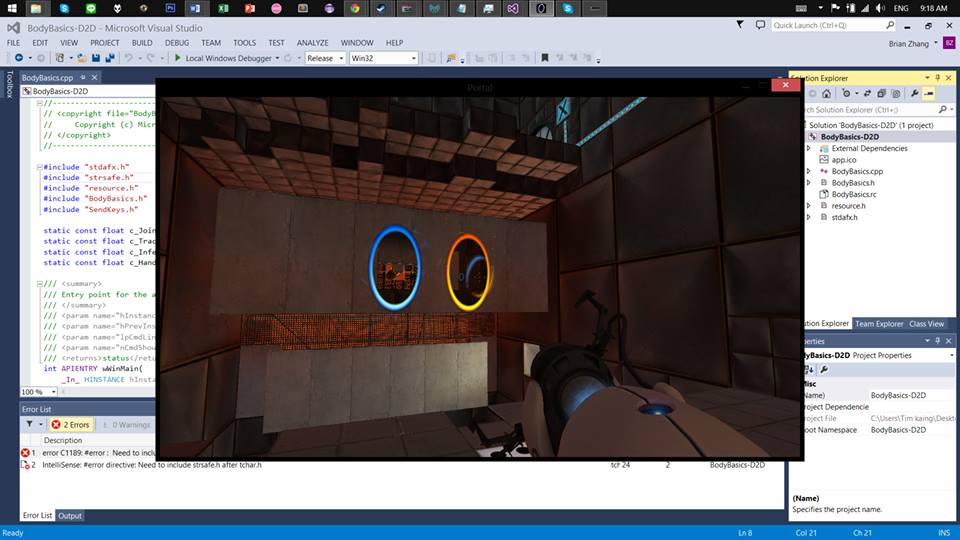
Task: Click the Undo toolbar icon
Action: pos(129,58)
